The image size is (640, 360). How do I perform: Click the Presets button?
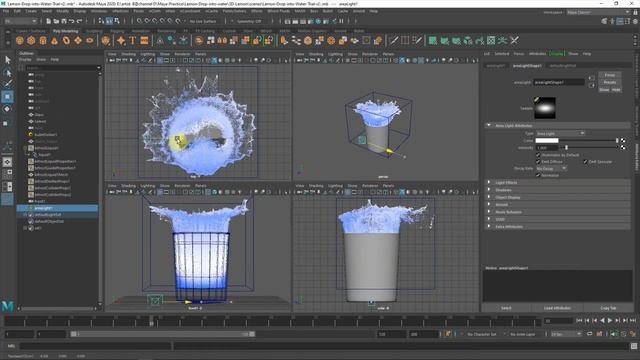pos(610,82)
